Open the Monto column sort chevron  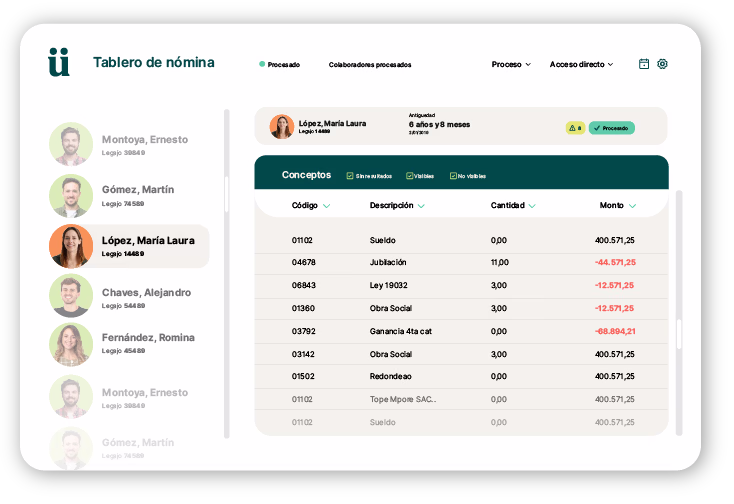632,206
